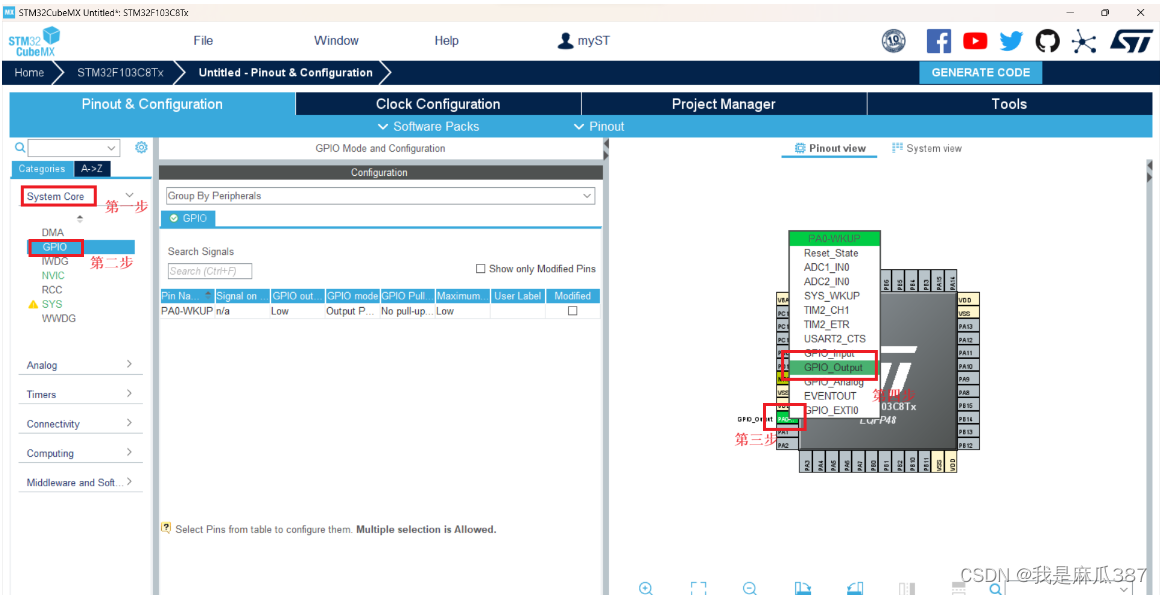Select pin PB12 on the chip
The width and height of the screenshot is (1162, 595).
966,445
